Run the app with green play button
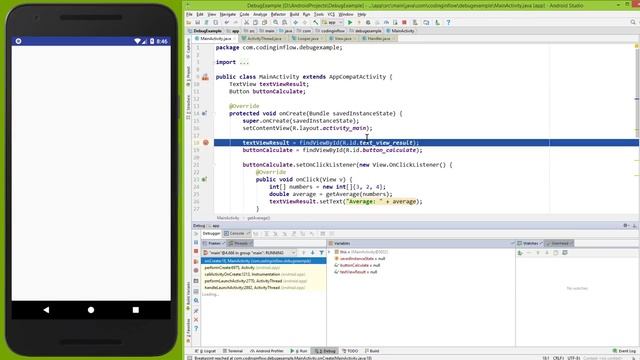The height and width of the screenshot is (360, 640). click(x=350, y=22)
